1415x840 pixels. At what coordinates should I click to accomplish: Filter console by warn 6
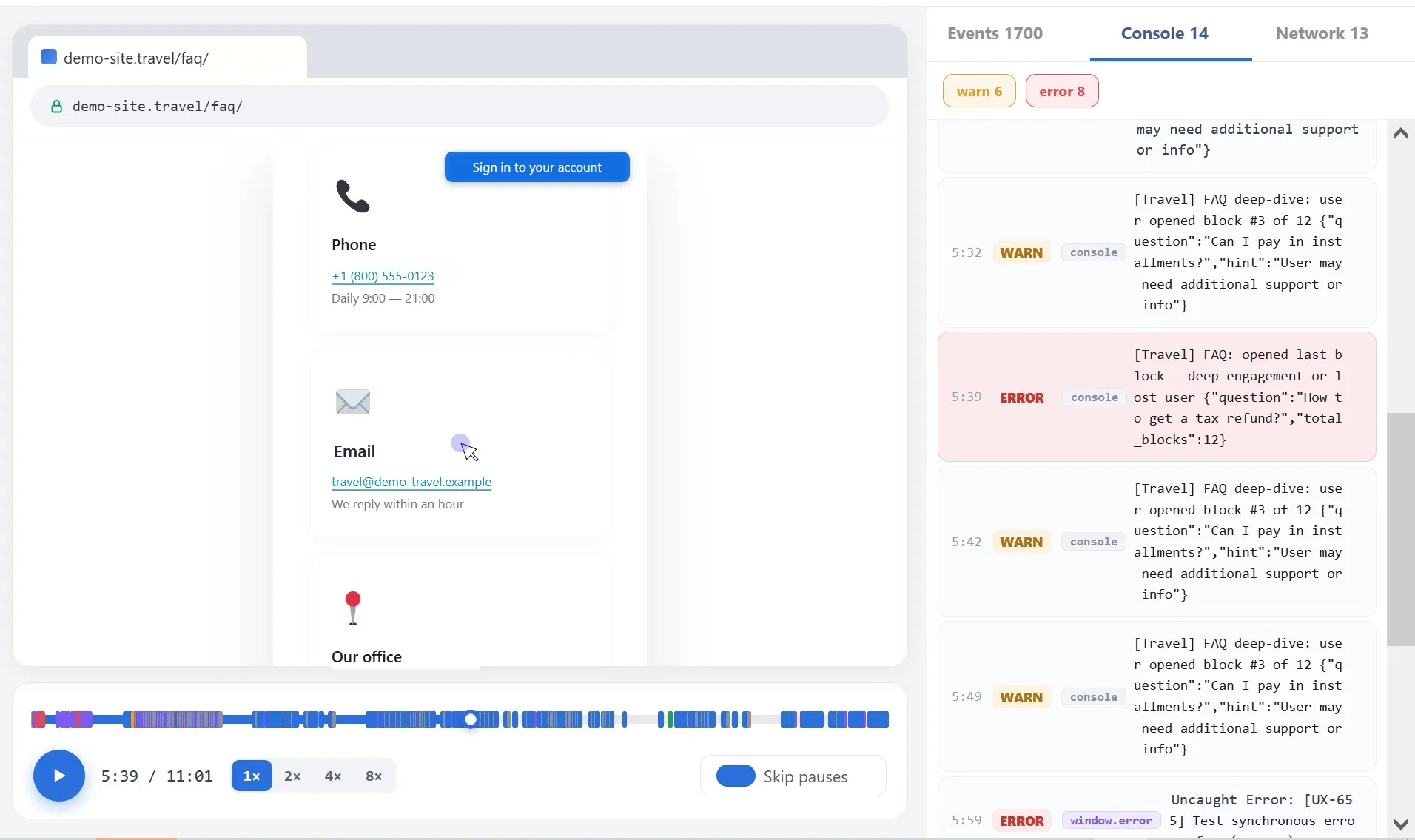pos(979,91)
